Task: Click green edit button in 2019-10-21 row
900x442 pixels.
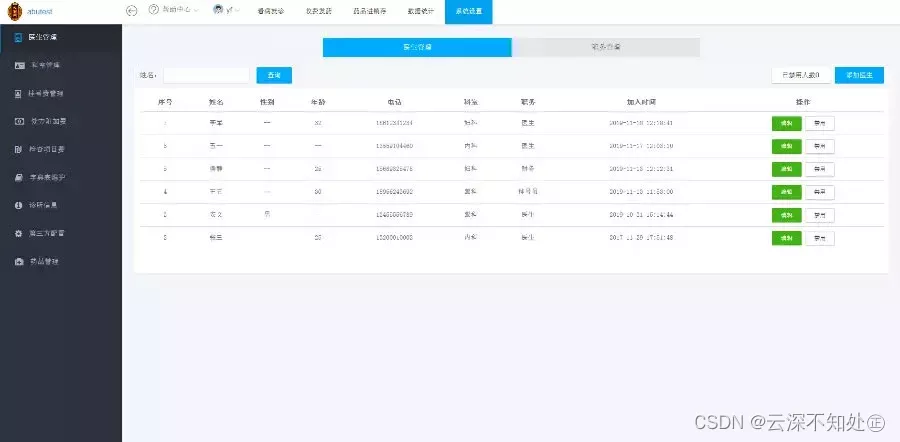Action: [786, 215]
